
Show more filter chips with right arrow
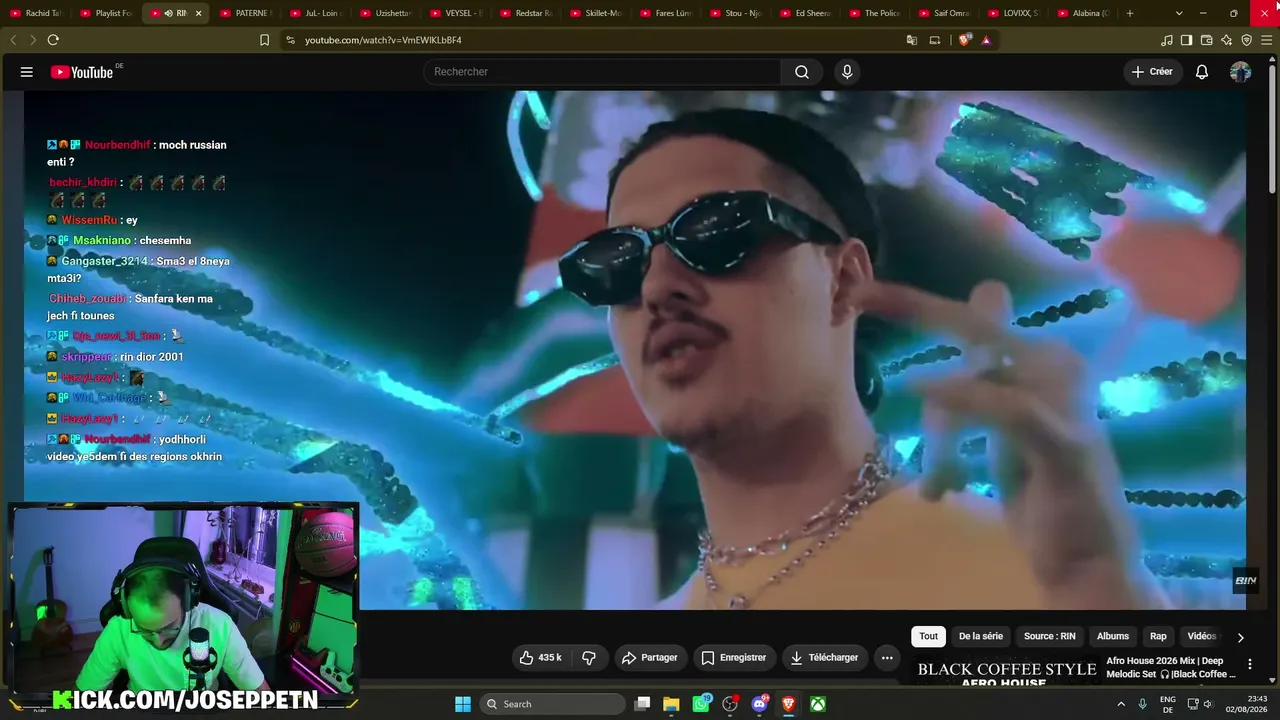coord(1240,637)
